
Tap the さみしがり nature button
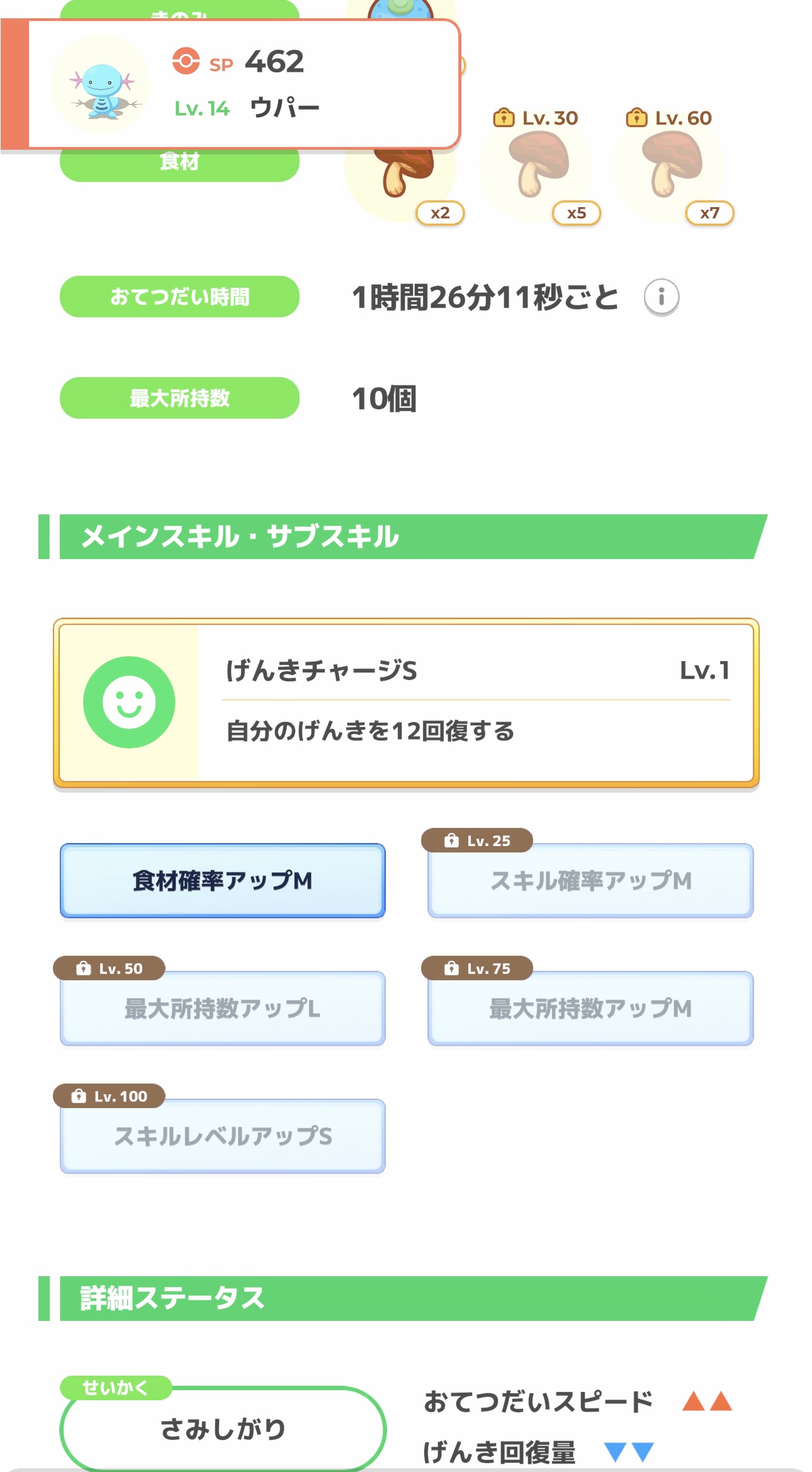tap(223, 1429)
